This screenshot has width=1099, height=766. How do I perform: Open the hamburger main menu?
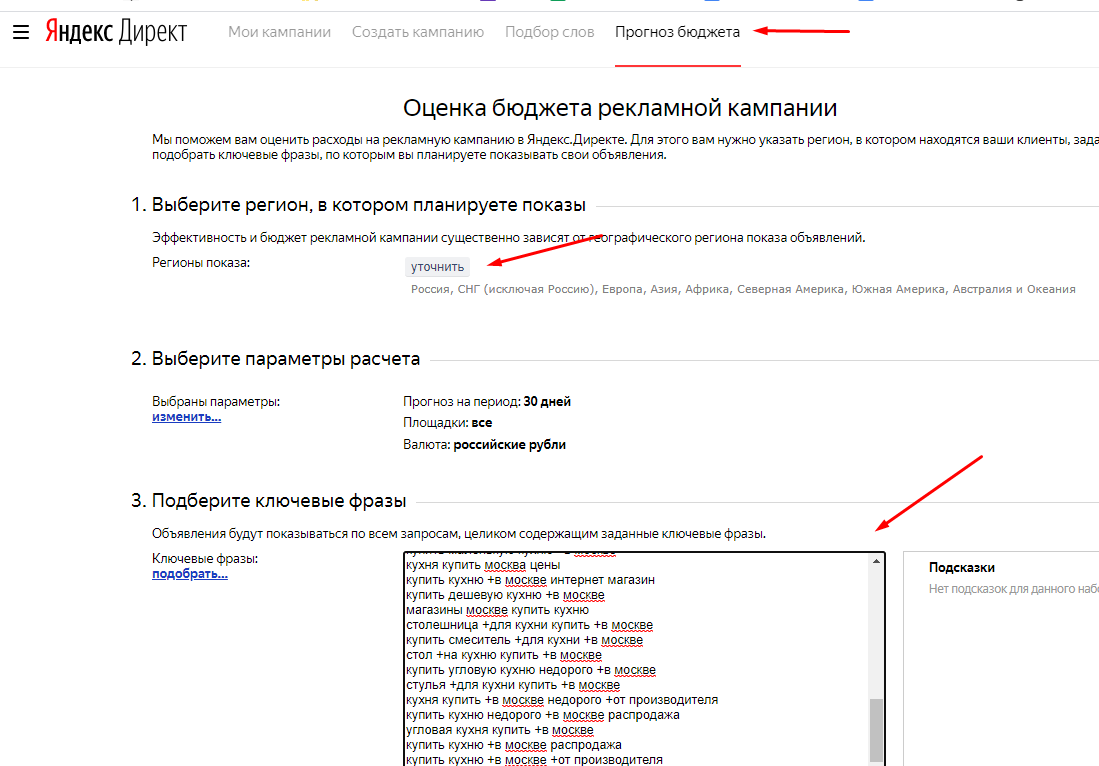[21, 32]
